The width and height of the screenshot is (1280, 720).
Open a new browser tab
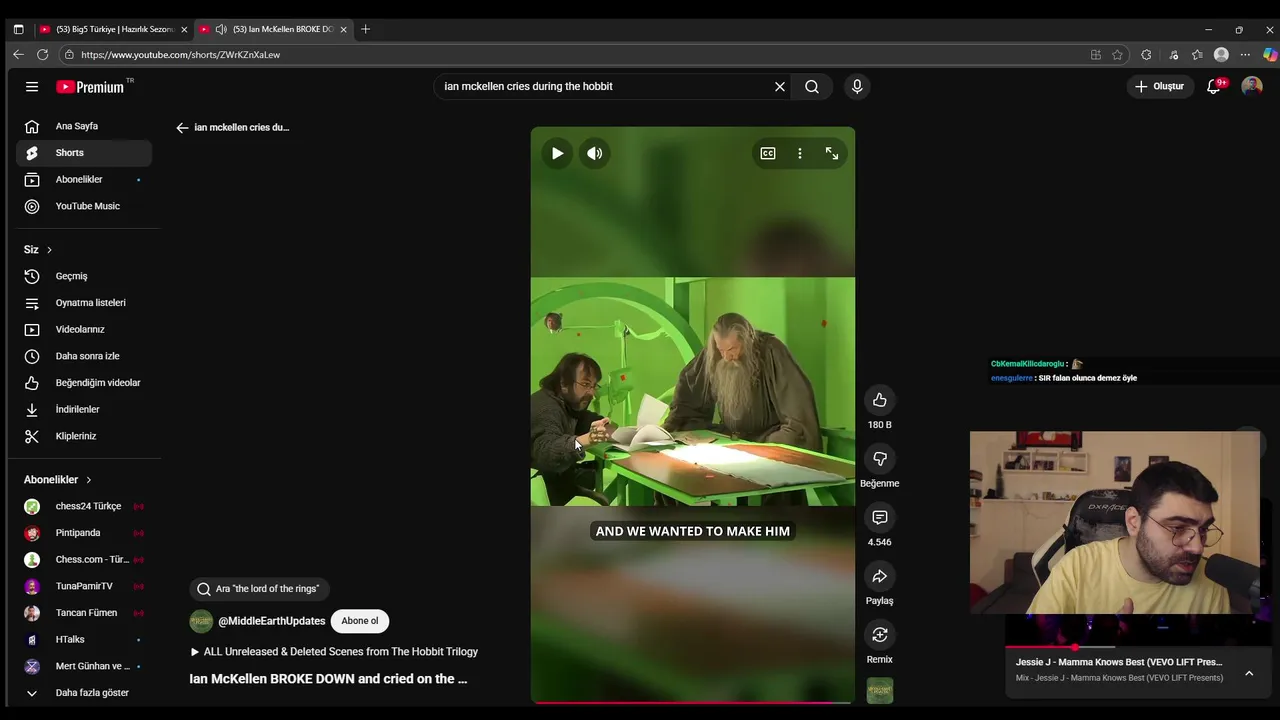(365, 30)
